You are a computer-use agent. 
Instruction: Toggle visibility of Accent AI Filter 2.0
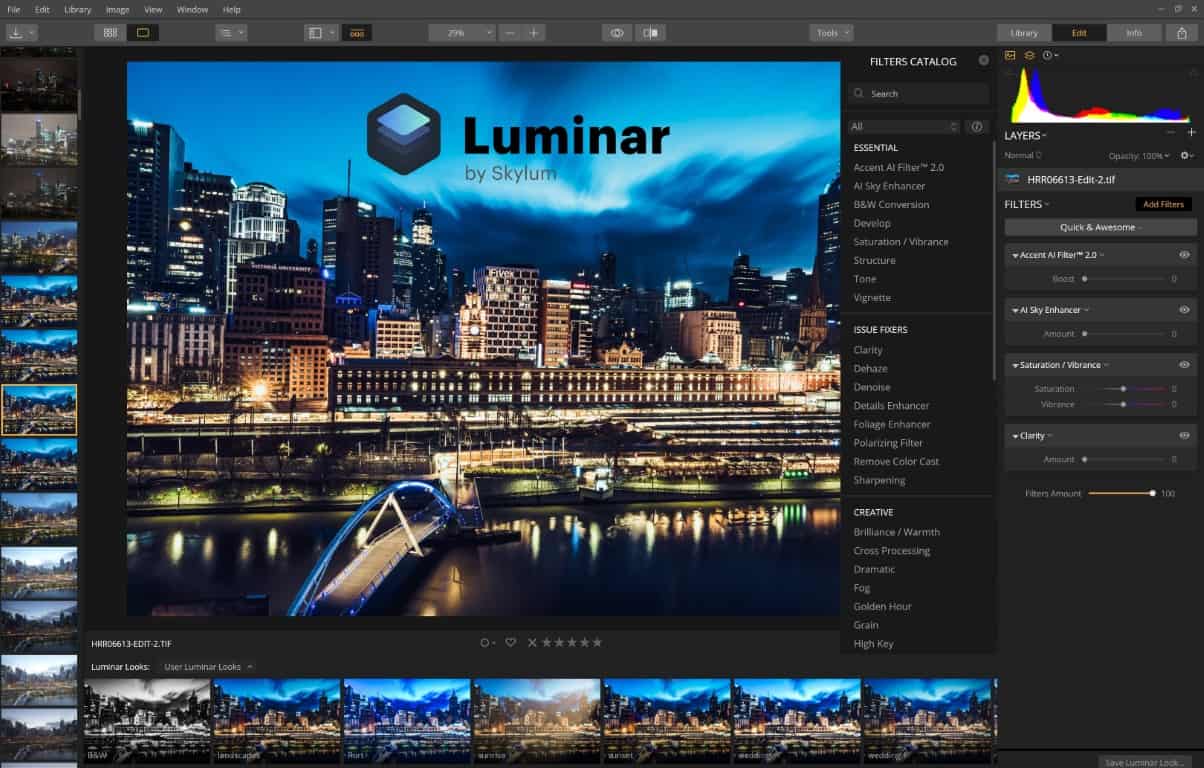[1184, 256]
